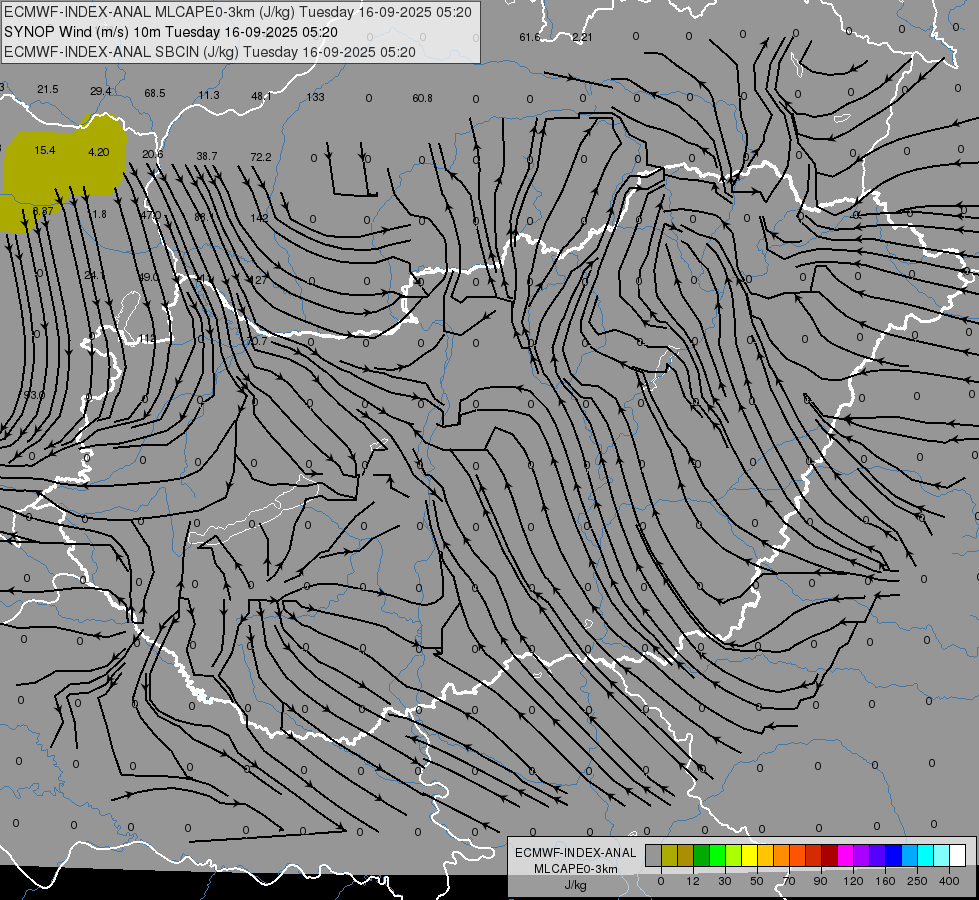Click the map value '133'

(315, 97)
